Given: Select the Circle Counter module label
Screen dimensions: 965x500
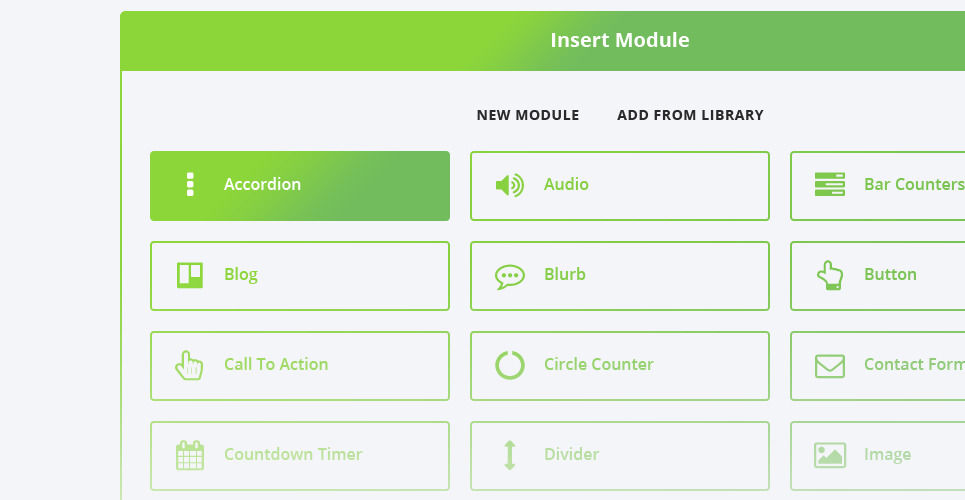Looking at the screenshot, I should [598, 365].
